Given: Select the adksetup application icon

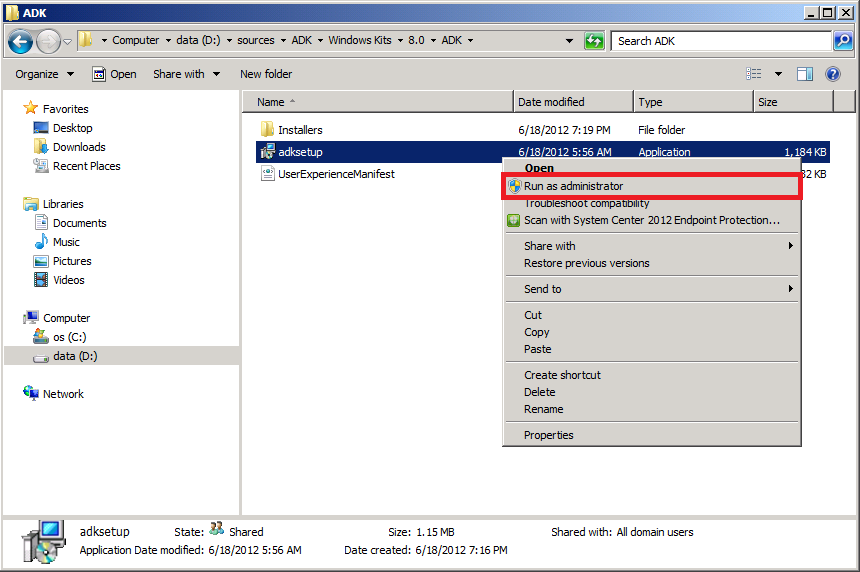Looking at the screenshot, I should 267,151.
